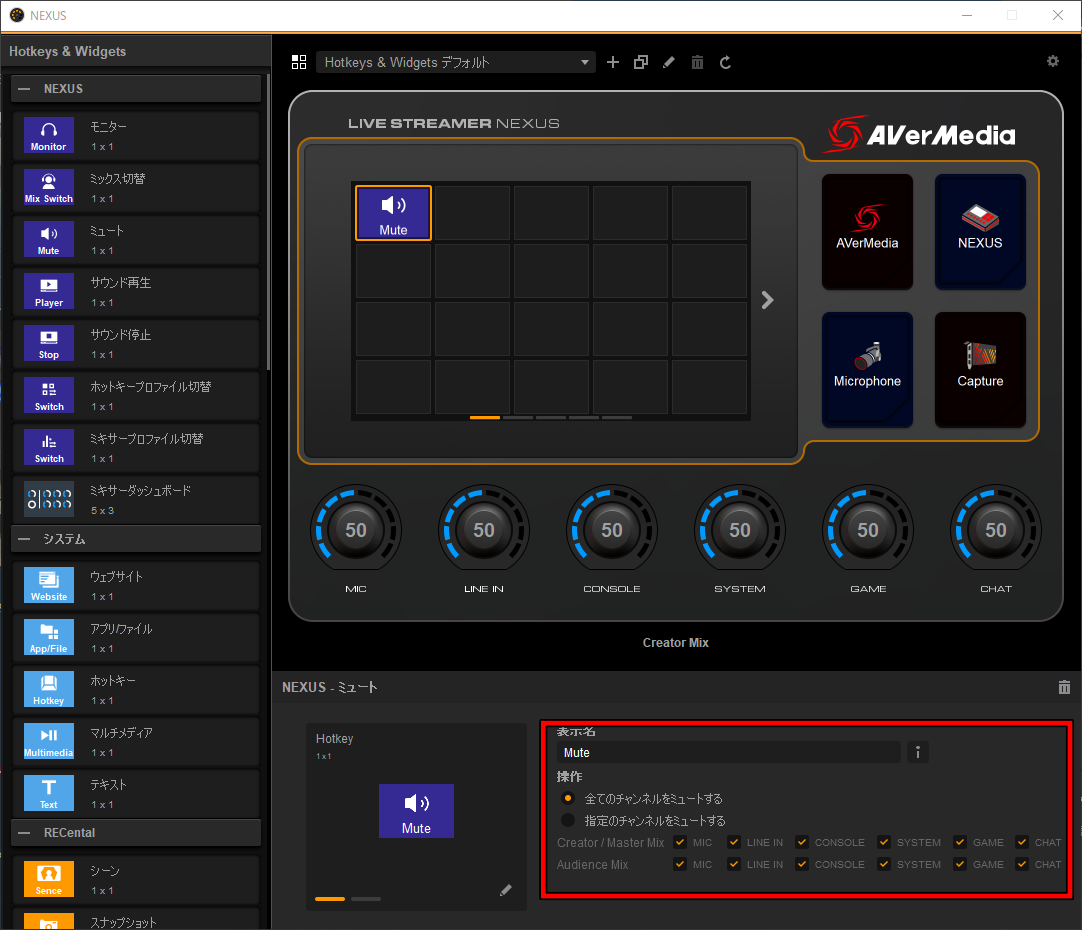
Task: Add a new hotkey profile
Action: (613, 63)
